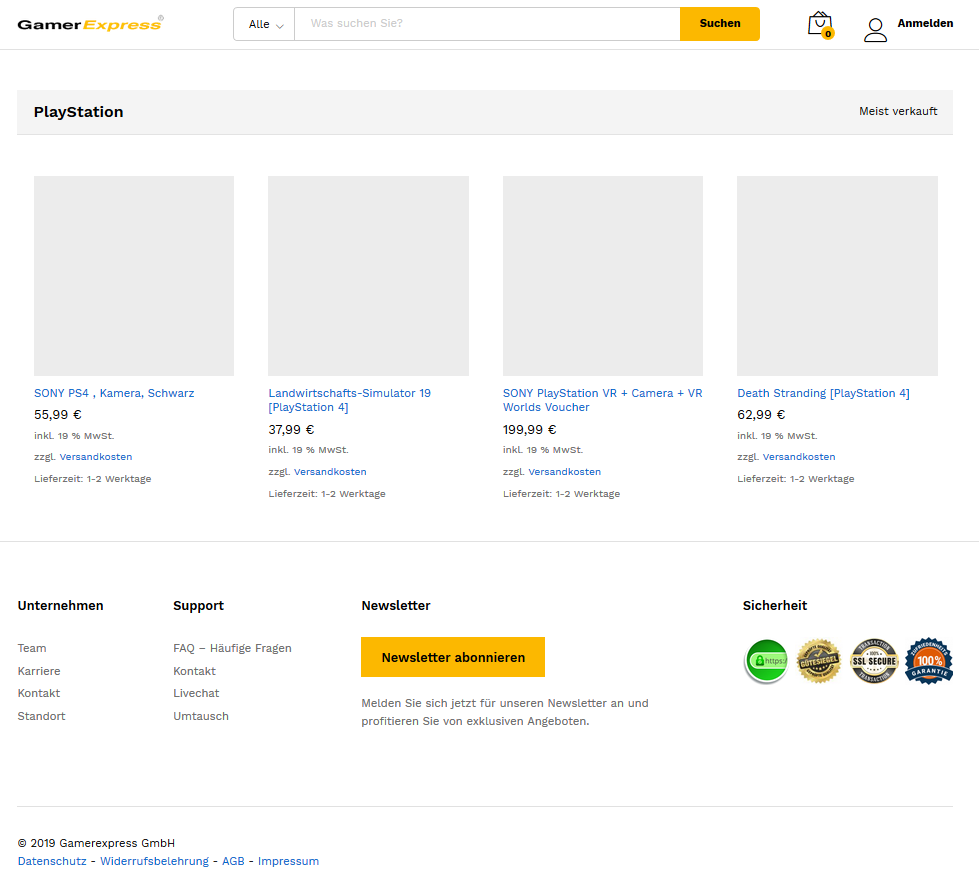The image size is (979, 878).
Task: Click the gold Gütesiegel badge
Action: pyautogui.click(x=819, y=661)
